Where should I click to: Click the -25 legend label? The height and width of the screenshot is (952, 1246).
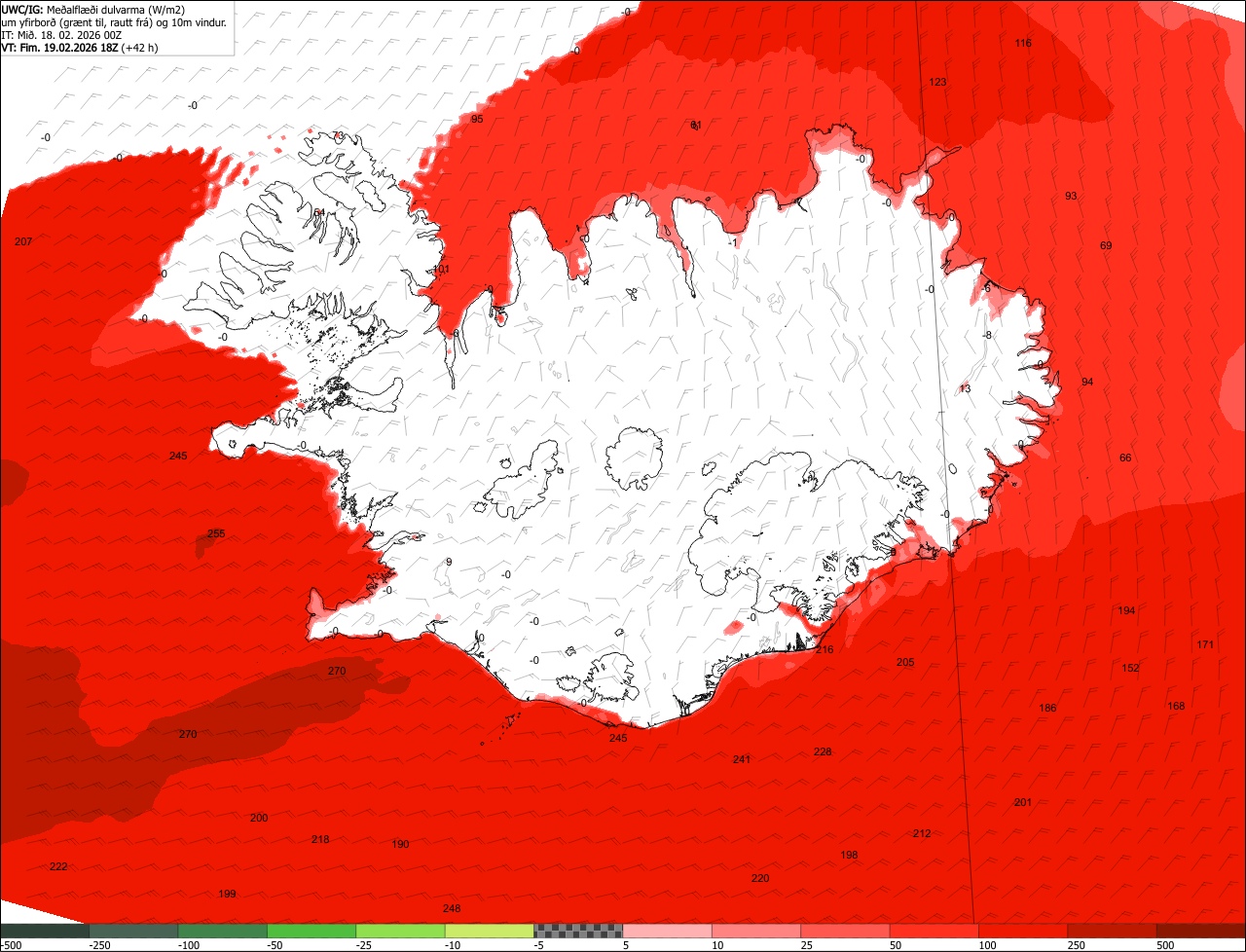pyautogui.click(x=364, y=945)
